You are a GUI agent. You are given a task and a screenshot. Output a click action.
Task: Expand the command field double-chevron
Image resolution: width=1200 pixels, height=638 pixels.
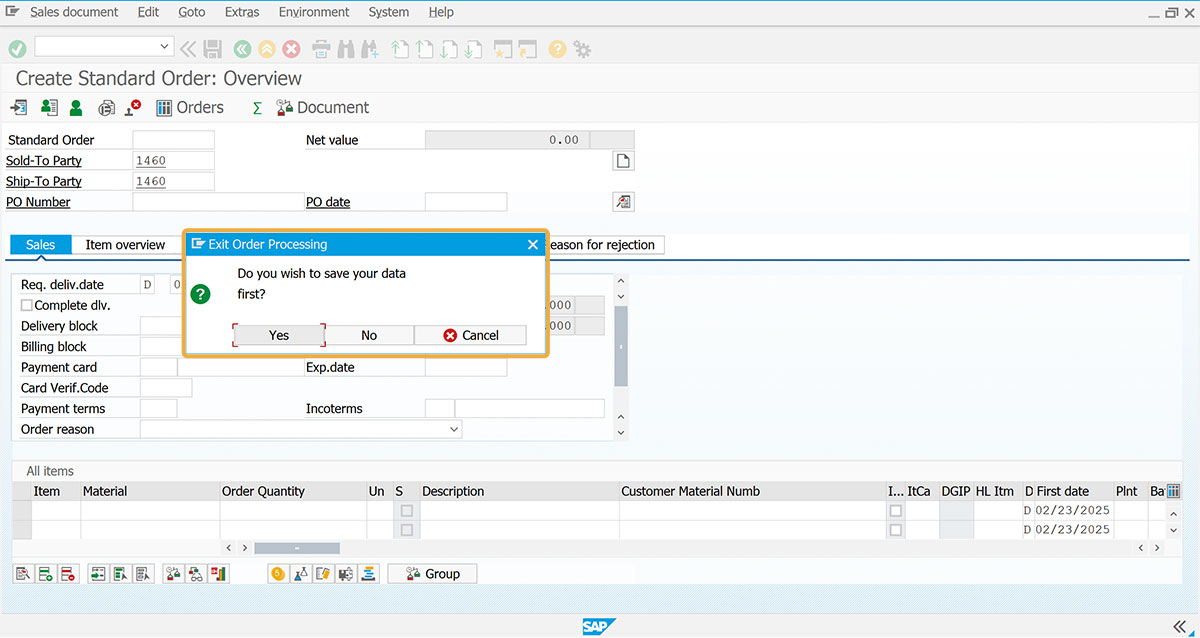187,48
